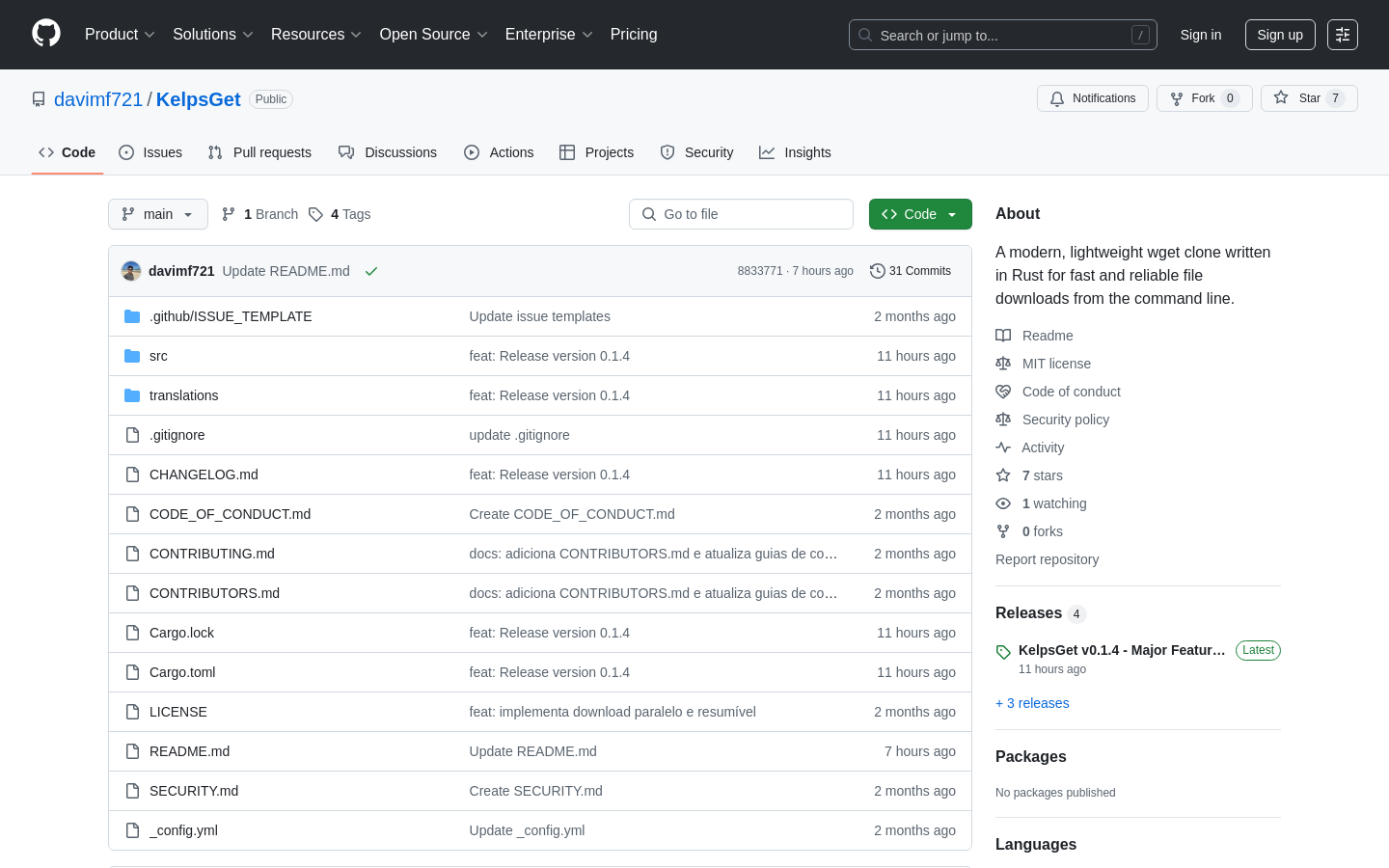
Task: Click the Go to file search field
Action: (x=741, y=214)
